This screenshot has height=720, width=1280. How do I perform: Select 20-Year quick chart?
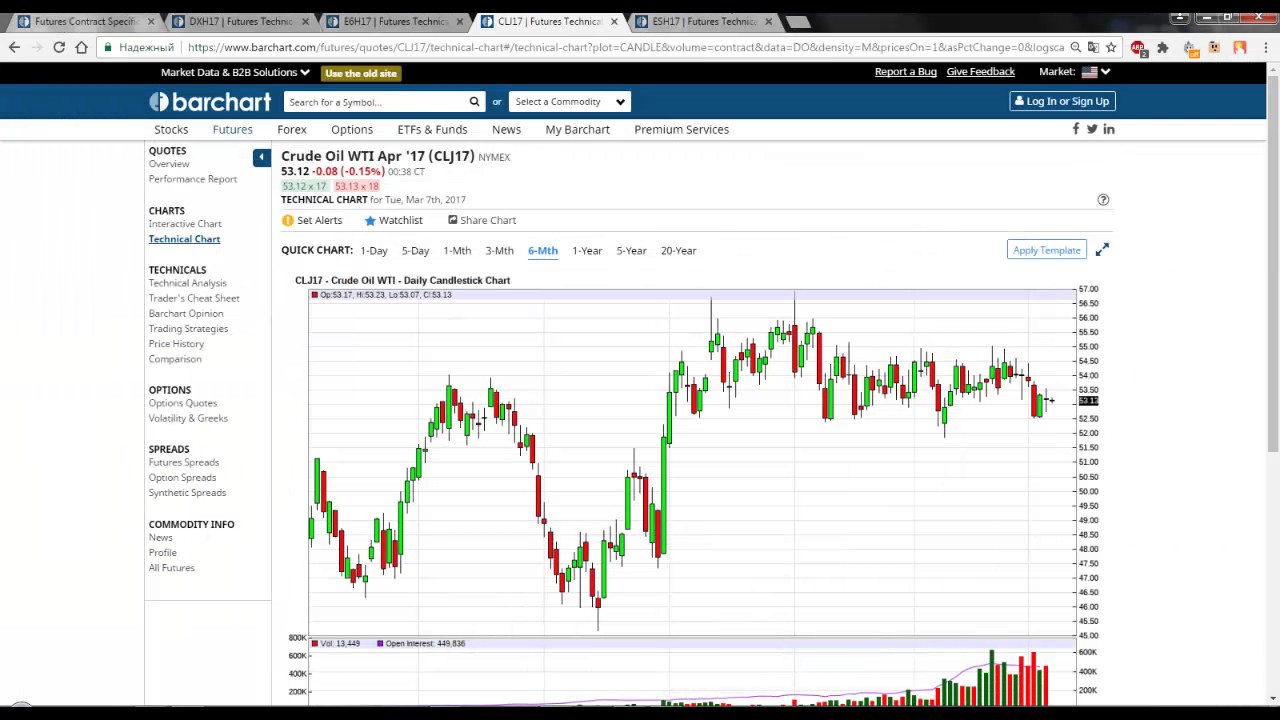click(x=678, y=251)
